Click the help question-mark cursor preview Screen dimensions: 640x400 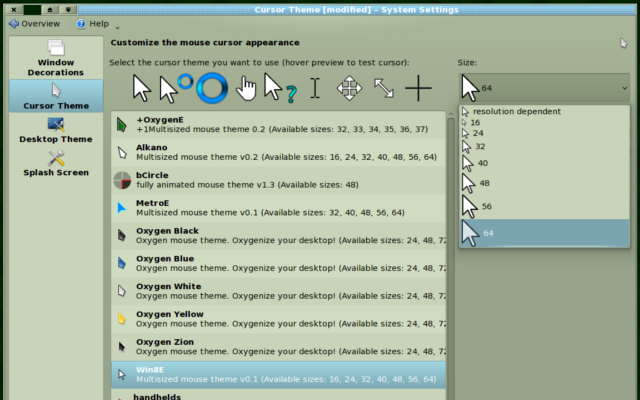click(x=280, y=88)
